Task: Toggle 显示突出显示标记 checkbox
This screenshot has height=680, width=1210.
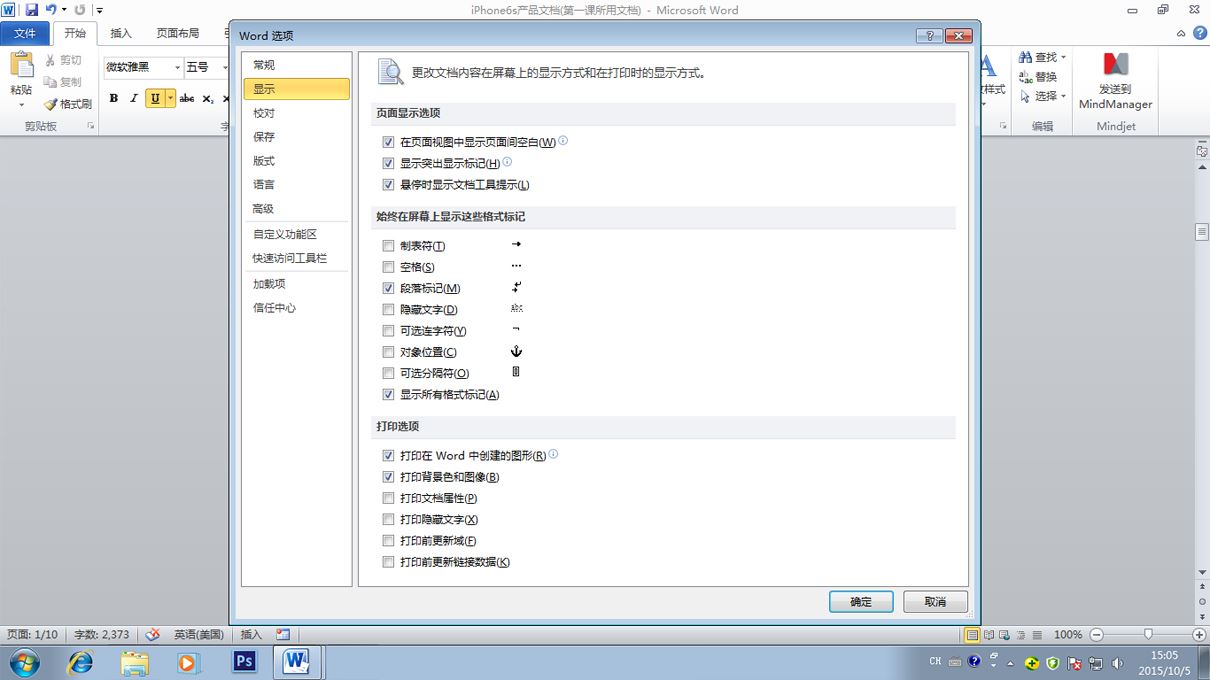Action: pos(389,163)
